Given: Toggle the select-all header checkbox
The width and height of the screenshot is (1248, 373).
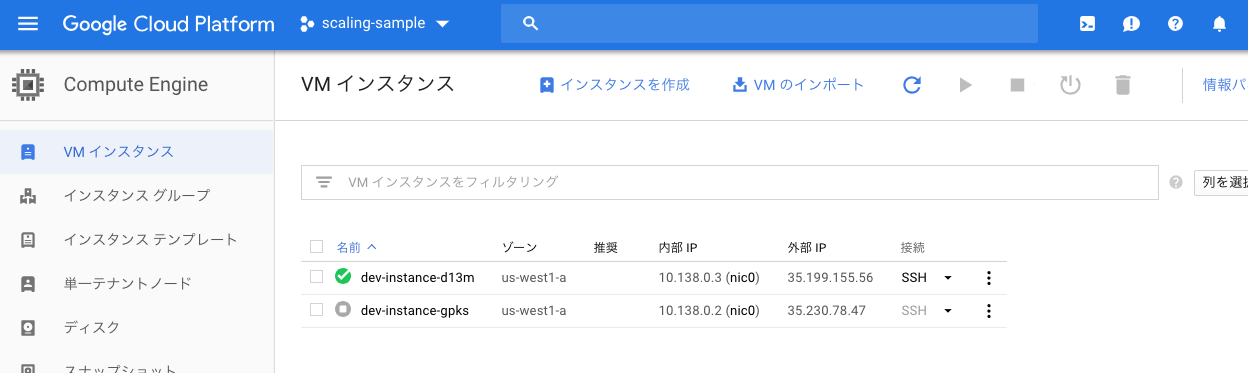Looking at the screenshot, I should click(x=317, y=246).
